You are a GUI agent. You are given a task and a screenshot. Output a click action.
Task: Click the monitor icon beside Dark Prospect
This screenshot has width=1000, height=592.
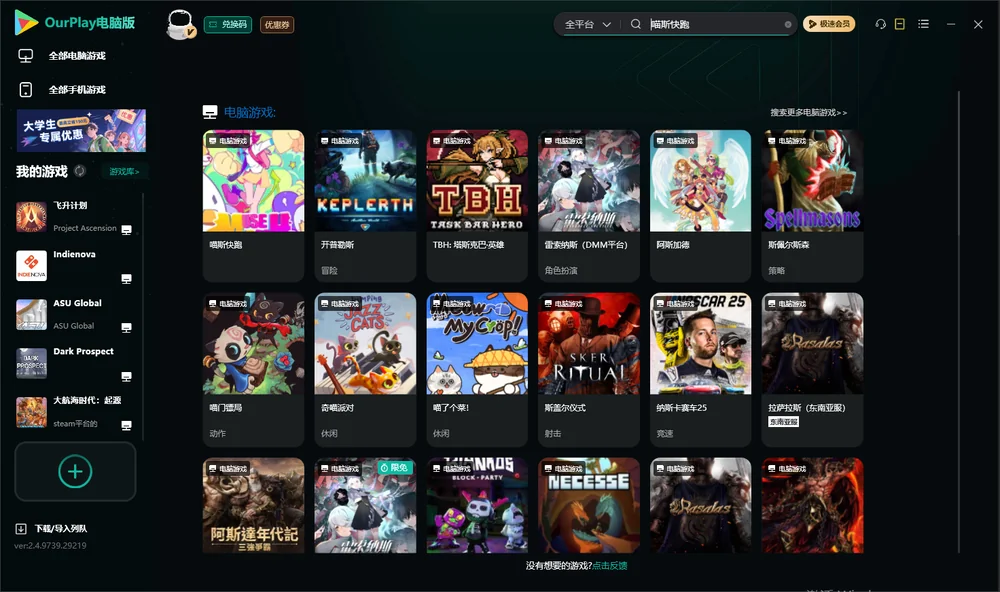point(126,376)
